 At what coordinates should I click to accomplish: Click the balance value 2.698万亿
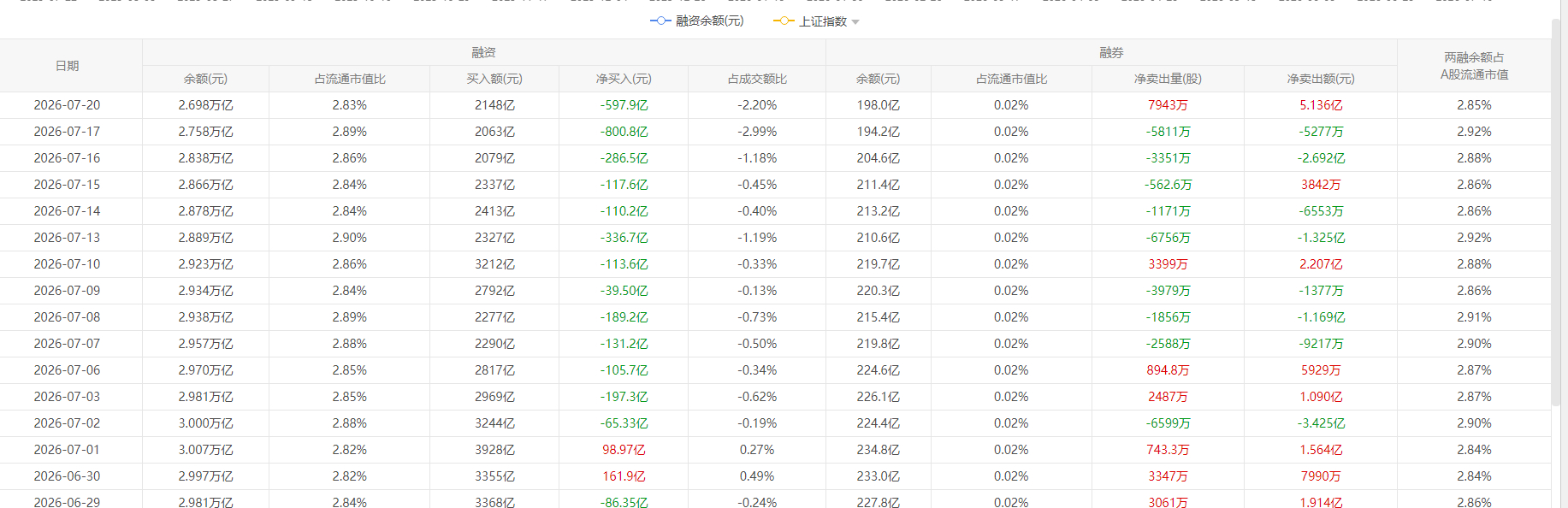pyautogui.click(x=205, y=105)
